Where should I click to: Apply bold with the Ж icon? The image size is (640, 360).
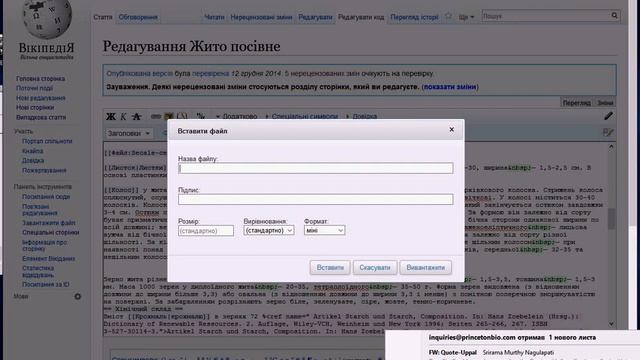[x=111, y=116]
